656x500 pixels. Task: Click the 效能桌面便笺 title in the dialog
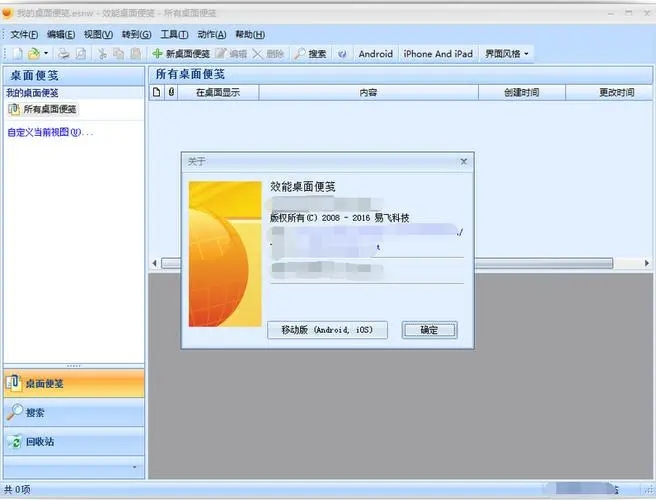[x=302, y=187]
